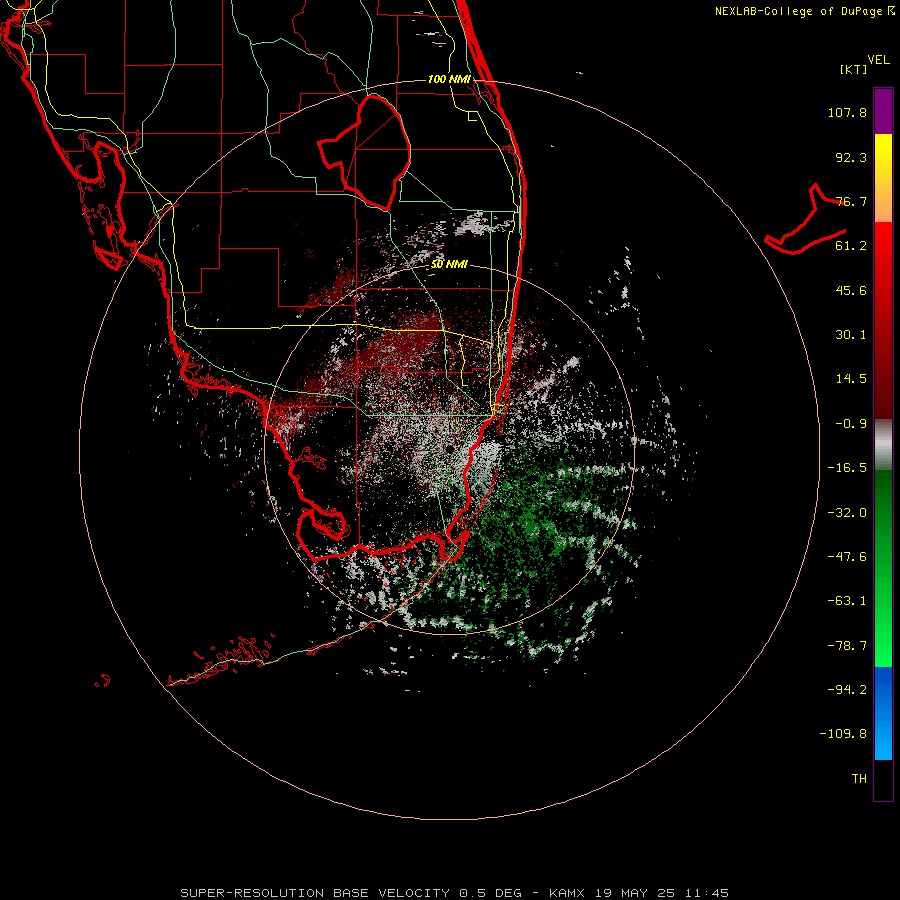Click the TH legend label
The height and width of the screenshot is (900, 900).
(859, 779)
